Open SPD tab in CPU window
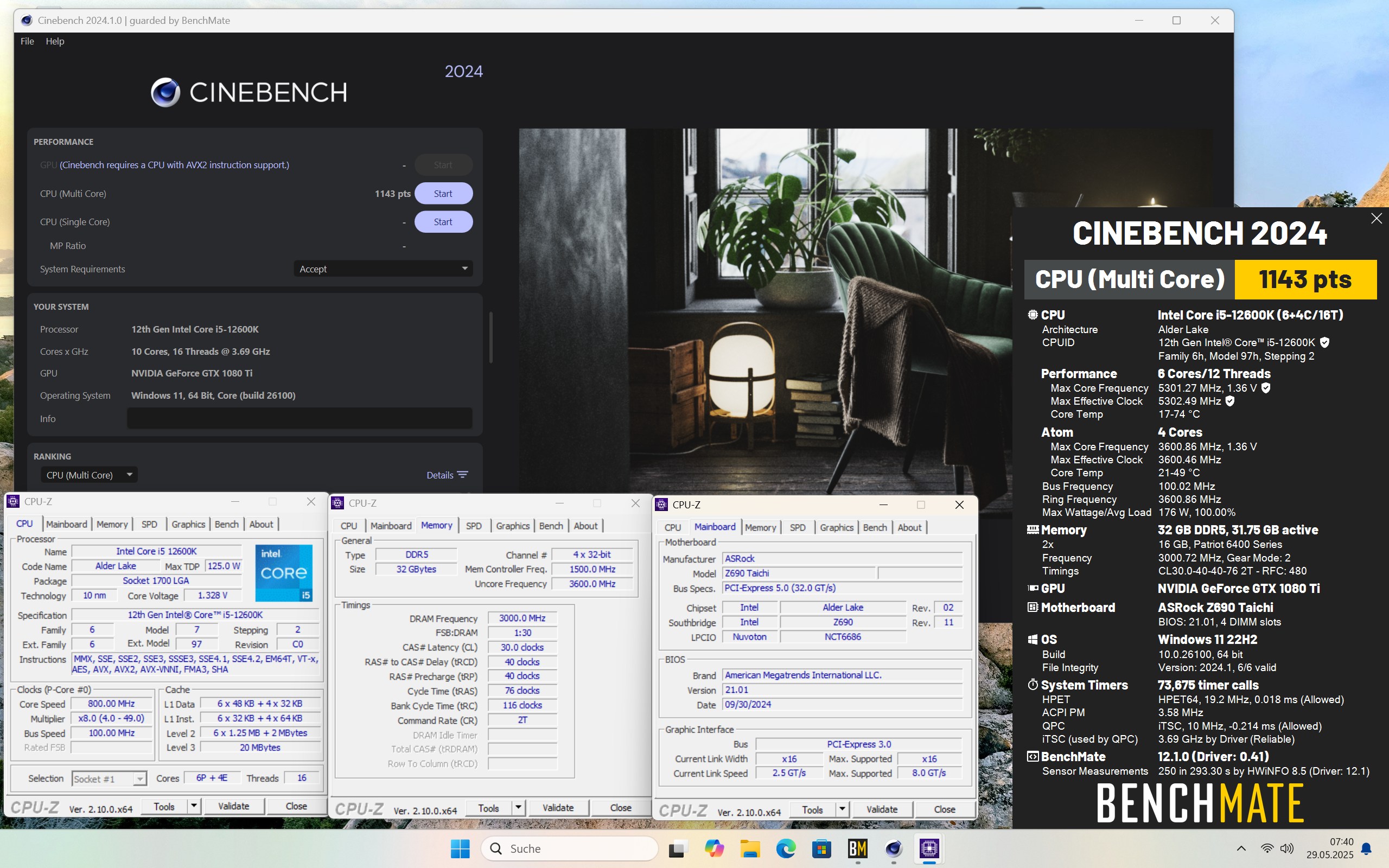The width and height of the screenshot is (1389, 868). (149, 524)
